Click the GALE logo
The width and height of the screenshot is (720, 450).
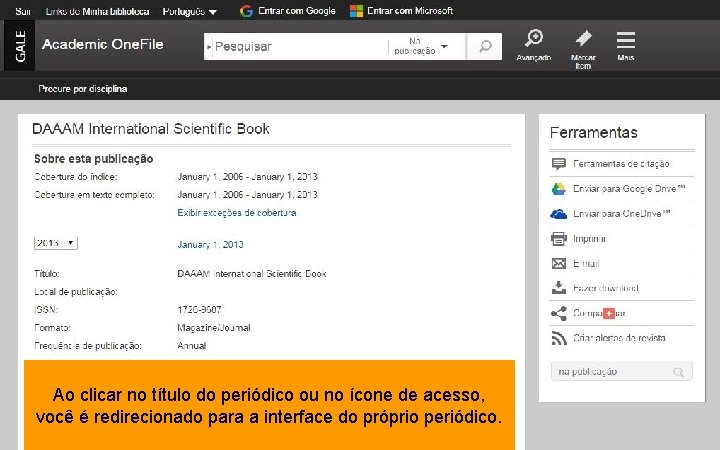[x=20, y=45]
